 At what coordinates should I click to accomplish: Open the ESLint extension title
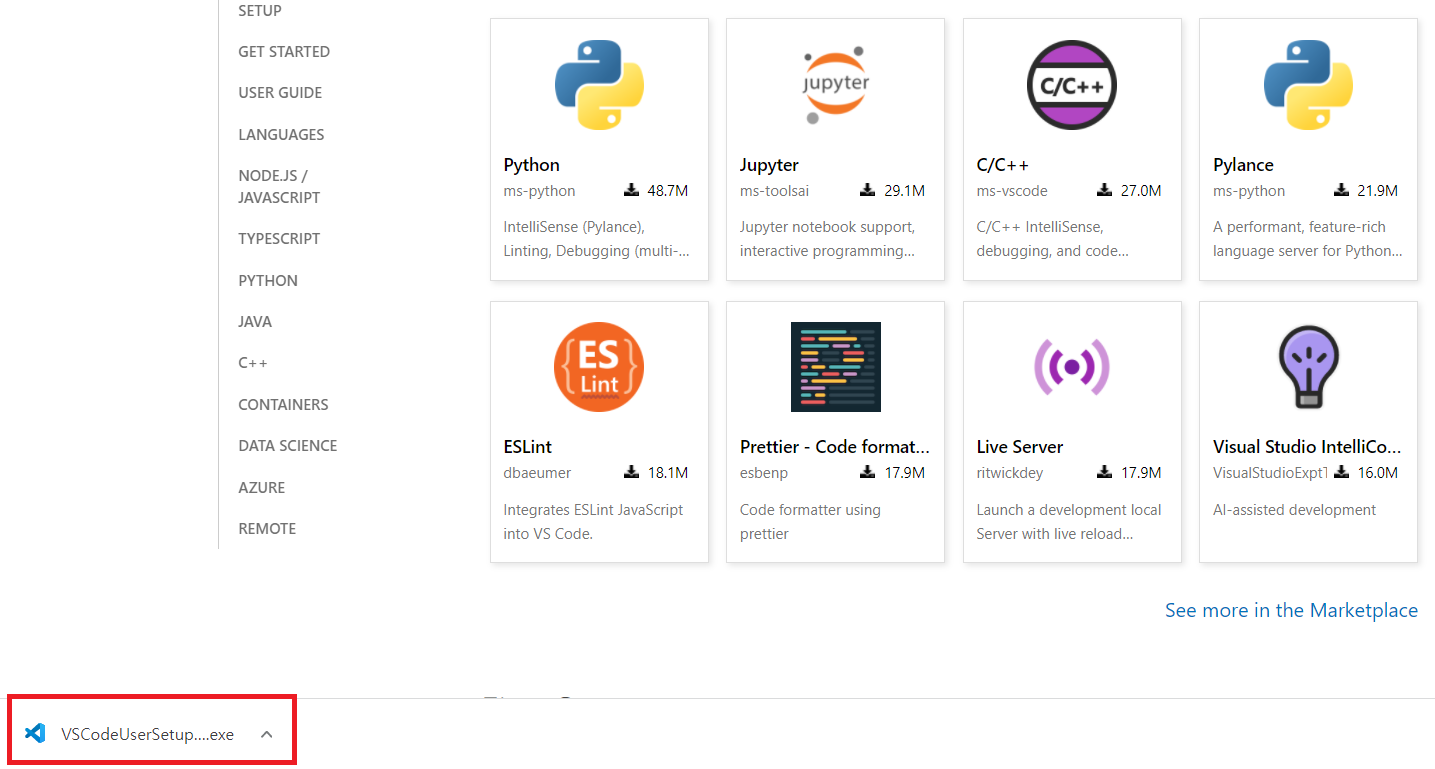tap(528, 447)
